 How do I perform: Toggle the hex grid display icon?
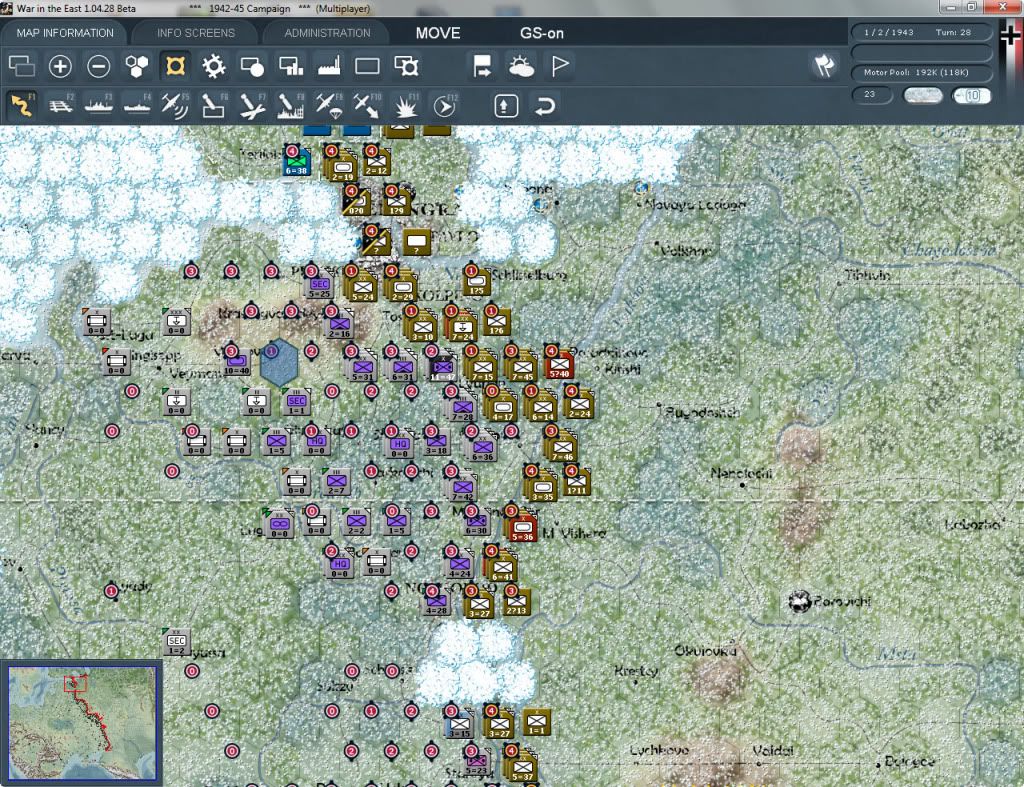coord(136,66)
